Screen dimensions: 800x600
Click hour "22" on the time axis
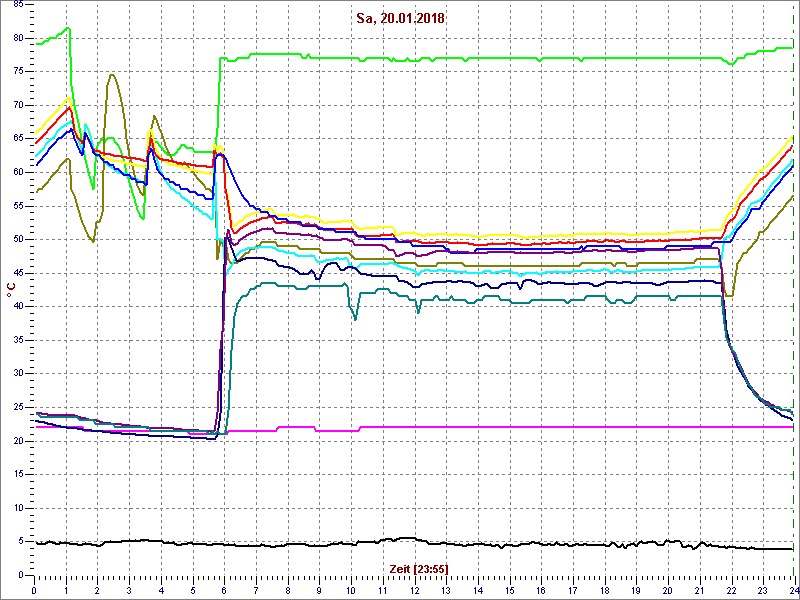point(731,590)
